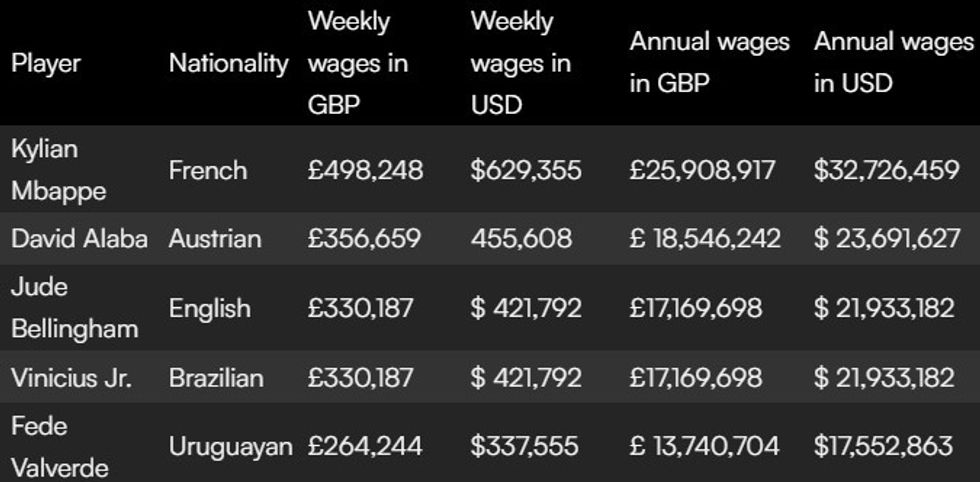Select the $629,355 weekly USD value
This screenshot has width=980, height=482.
(x=525, y=170)
